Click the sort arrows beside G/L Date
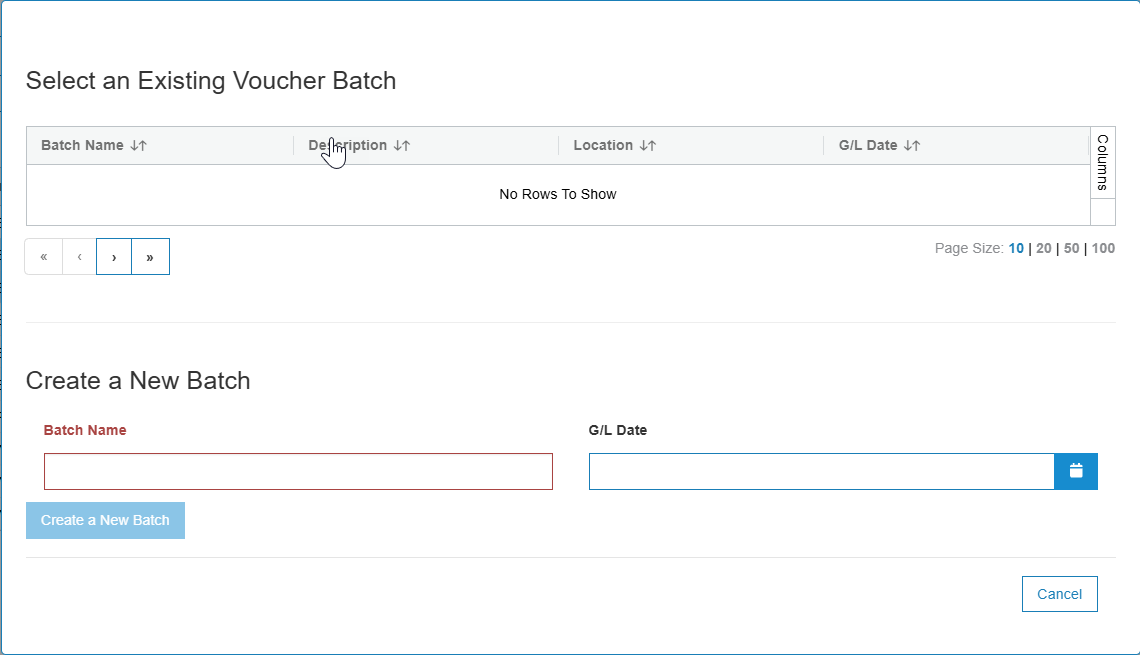This screenshot has width=1140, height=655. (911, 145)
